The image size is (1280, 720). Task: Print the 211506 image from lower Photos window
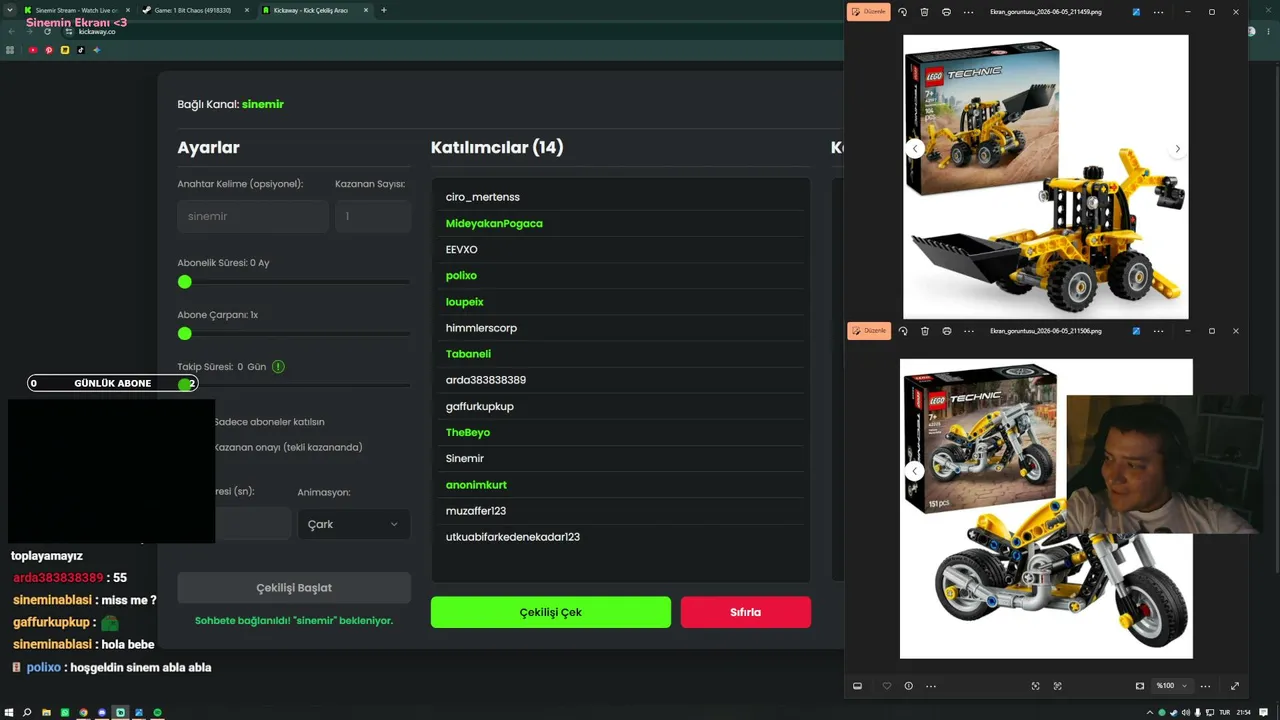pyautogui.click(x=946, y=331)
